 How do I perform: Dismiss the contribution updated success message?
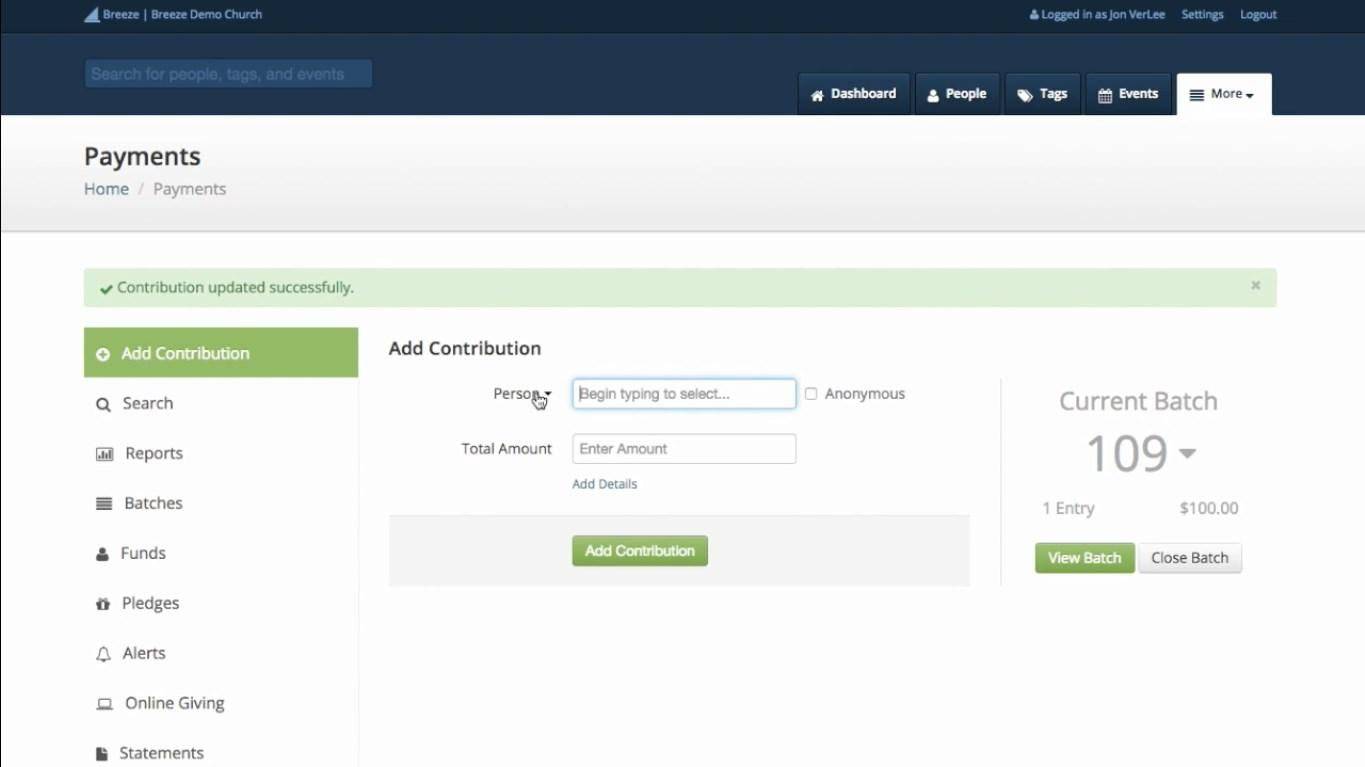coord(1255,286)
